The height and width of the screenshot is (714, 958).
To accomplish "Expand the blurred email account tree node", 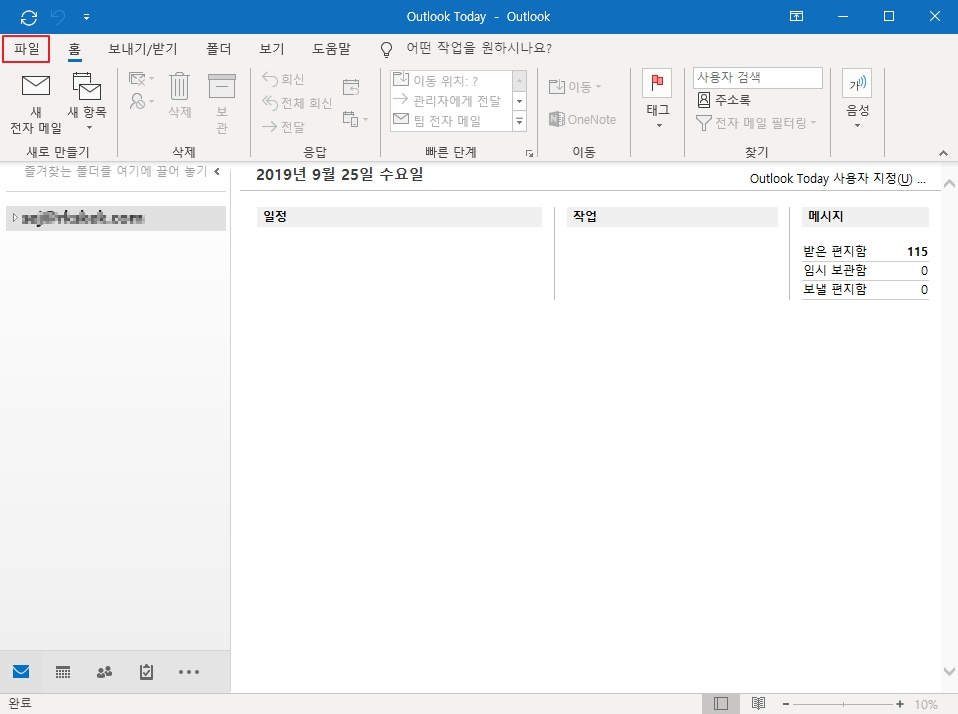I will point(15,217).
